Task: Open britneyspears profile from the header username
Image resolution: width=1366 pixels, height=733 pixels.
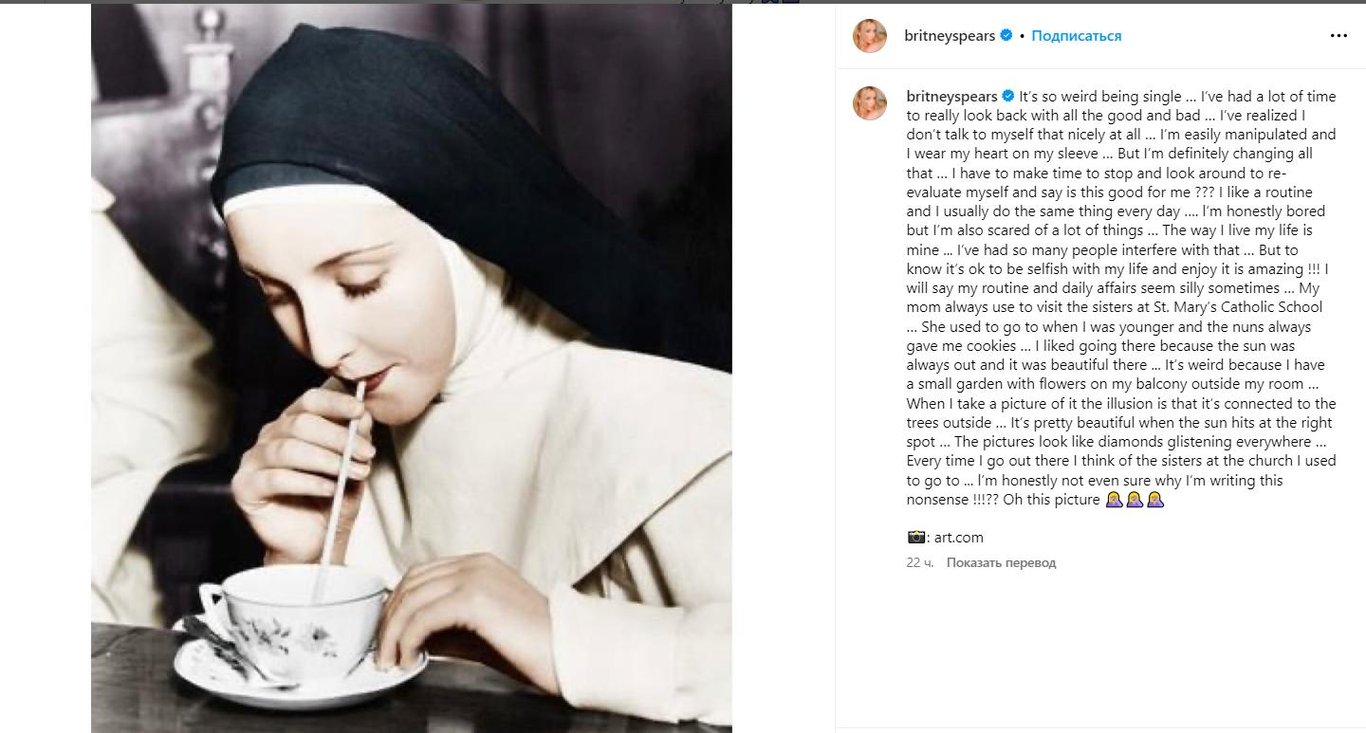Action: point(950,36)
